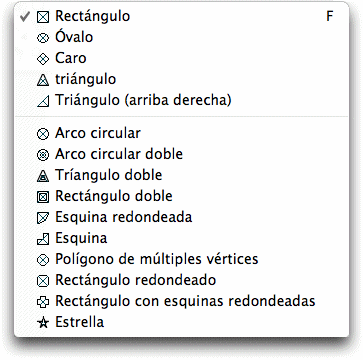The image size is (363, 360).
Task: Click the Arco circular icon
Action: pos(43,134)
